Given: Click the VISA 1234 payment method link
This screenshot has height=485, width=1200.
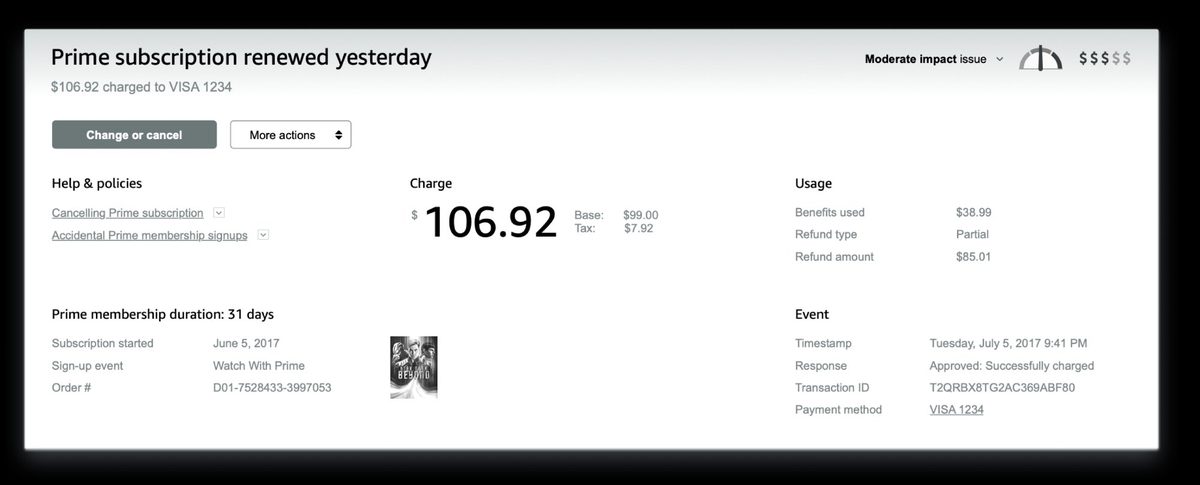Looking at the screenshot, I should pos(956,409).
